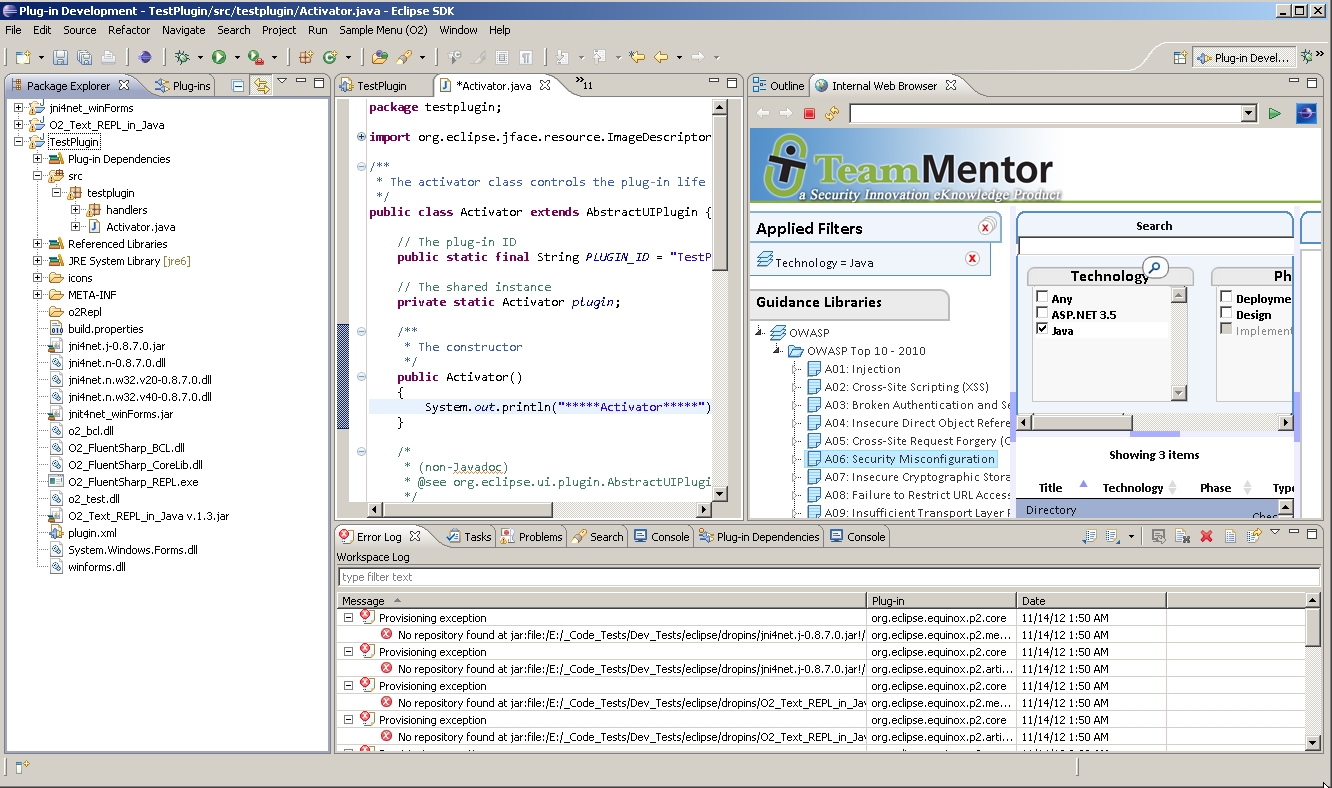Click the red Stop button in web browser
This screenshot has width=1332, height=788.
809,113
